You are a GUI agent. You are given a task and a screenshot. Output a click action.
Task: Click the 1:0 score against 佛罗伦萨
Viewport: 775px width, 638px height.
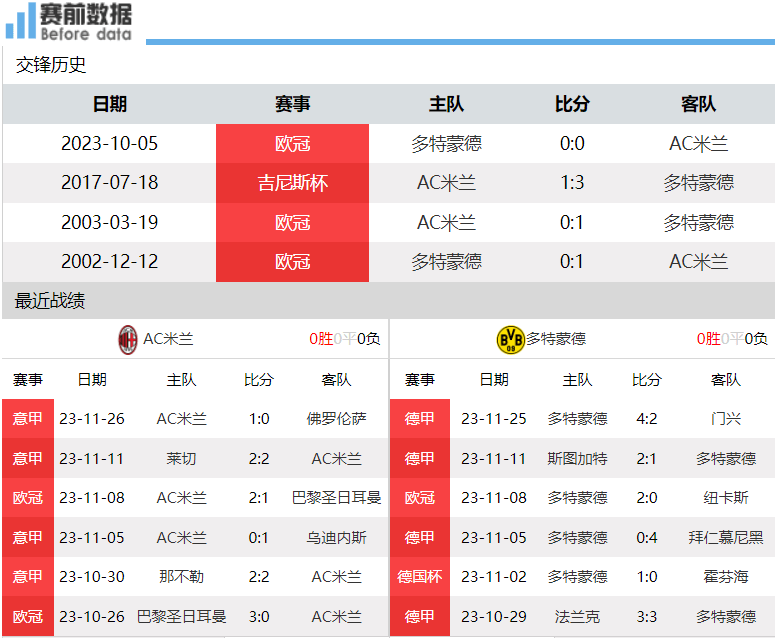tap(259, 419)
